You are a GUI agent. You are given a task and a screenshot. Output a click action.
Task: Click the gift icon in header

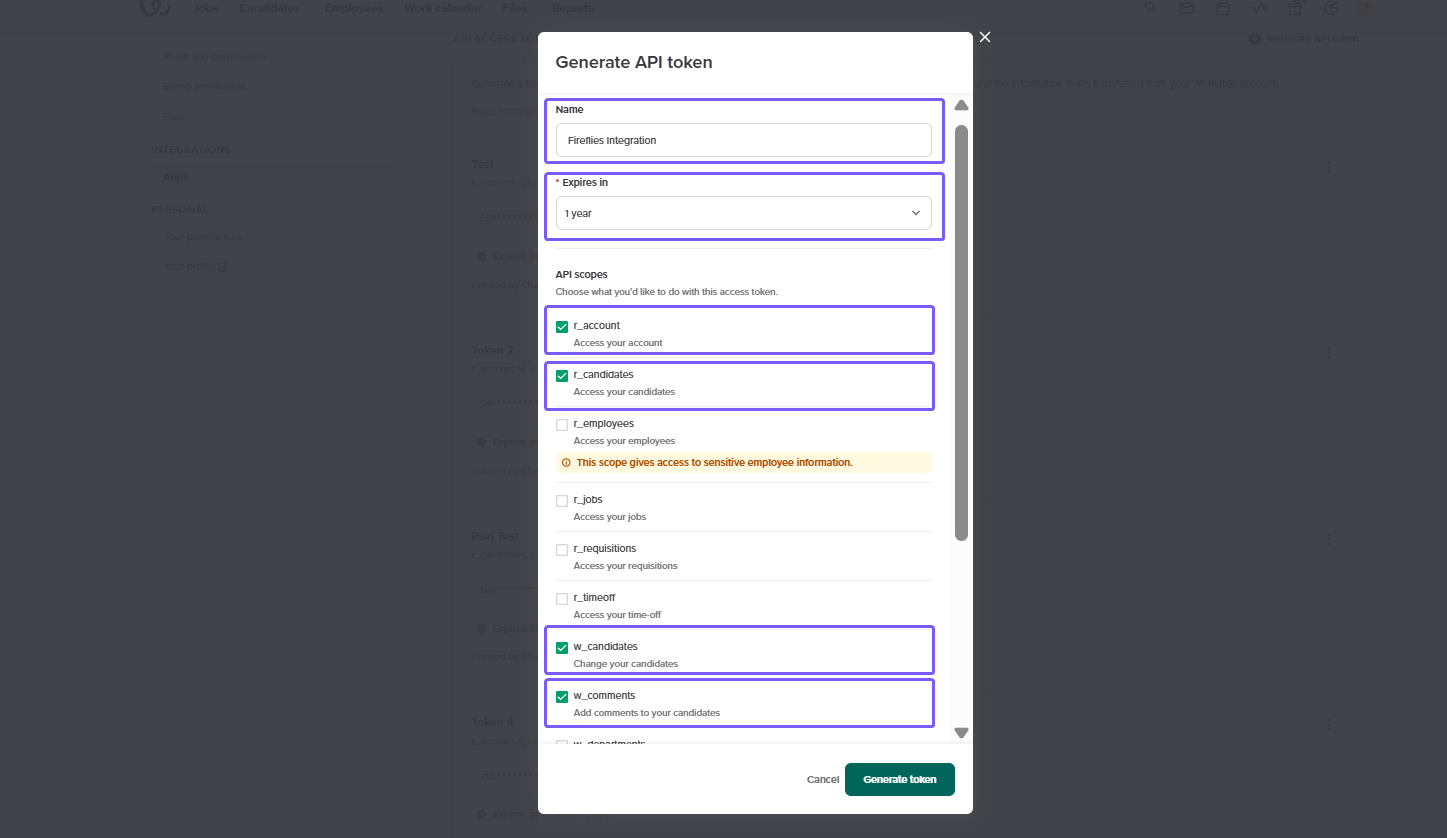[x=1295, y=8]
